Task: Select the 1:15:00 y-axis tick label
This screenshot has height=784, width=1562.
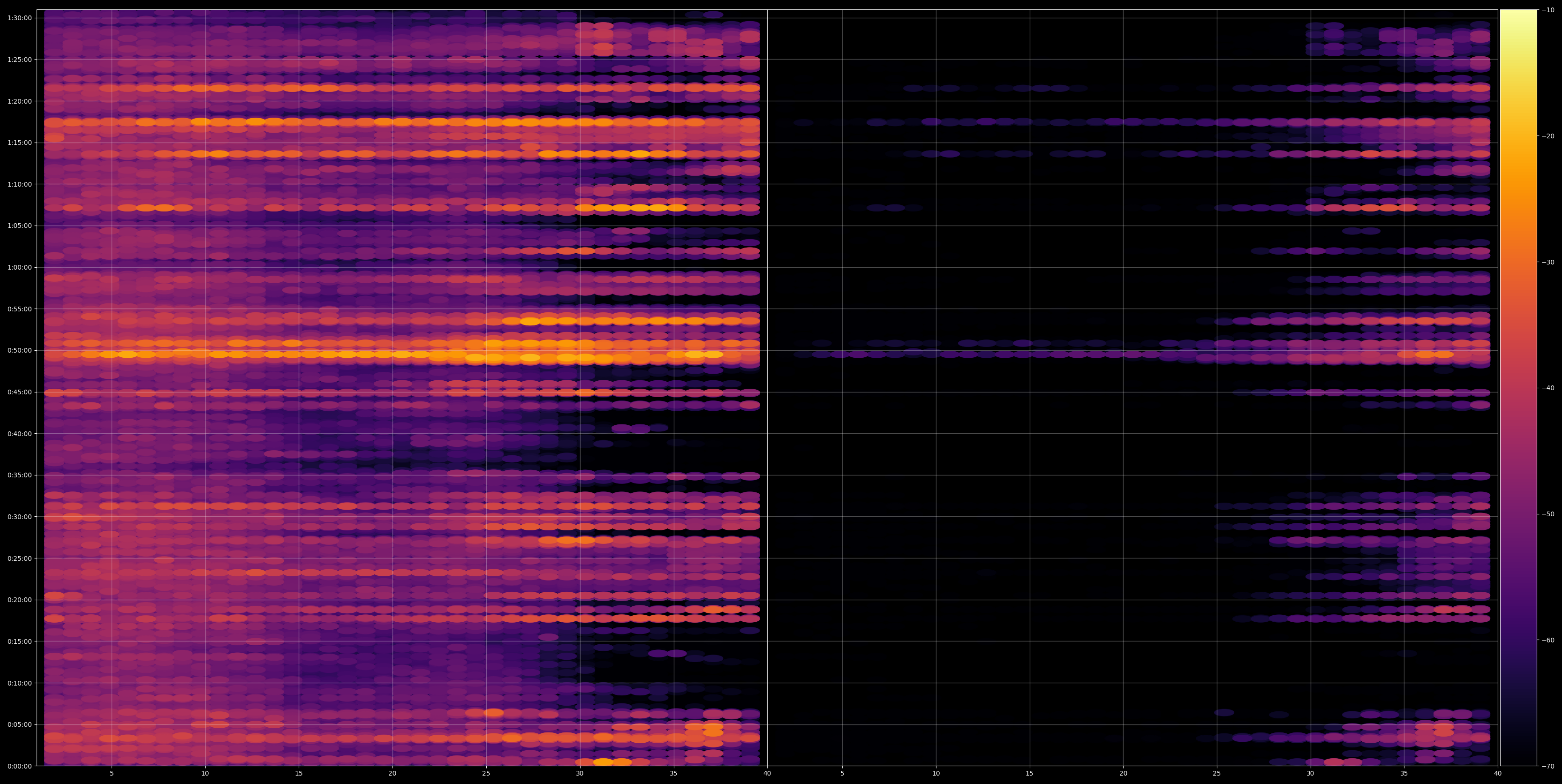Action: (19, 143)
